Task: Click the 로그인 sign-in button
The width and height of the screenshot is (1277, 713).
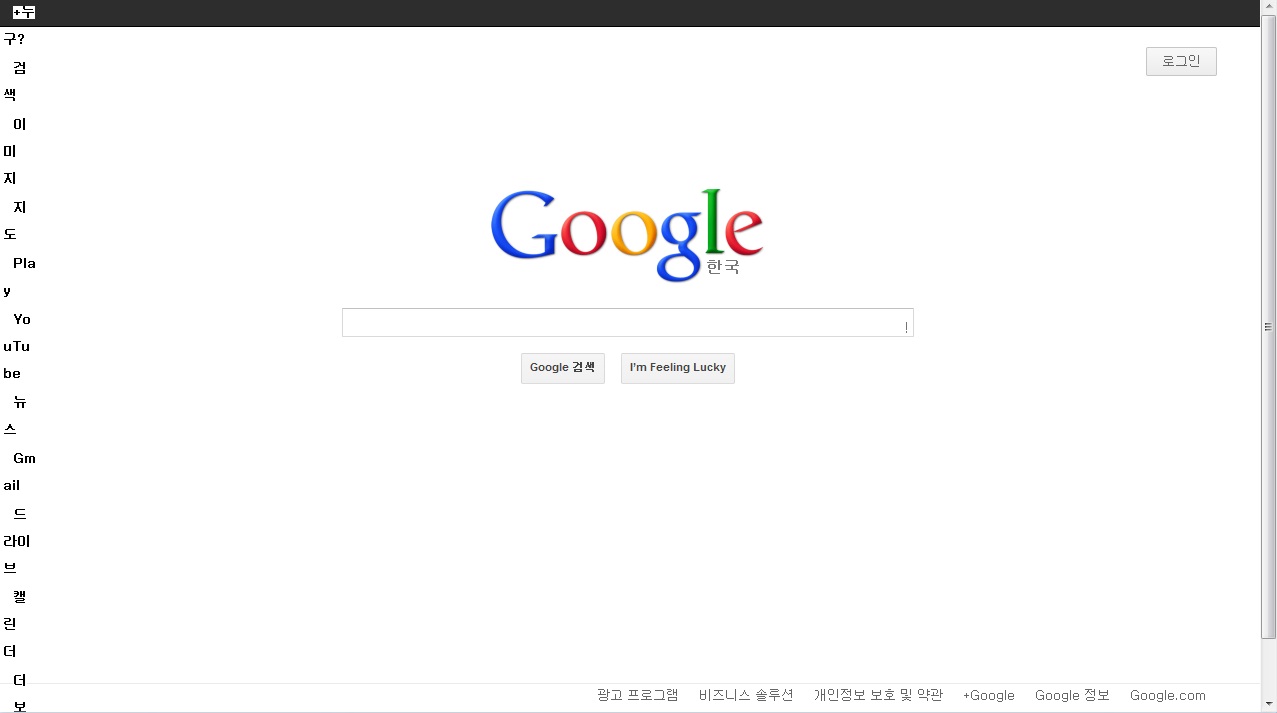Action: pos(1181,61)
